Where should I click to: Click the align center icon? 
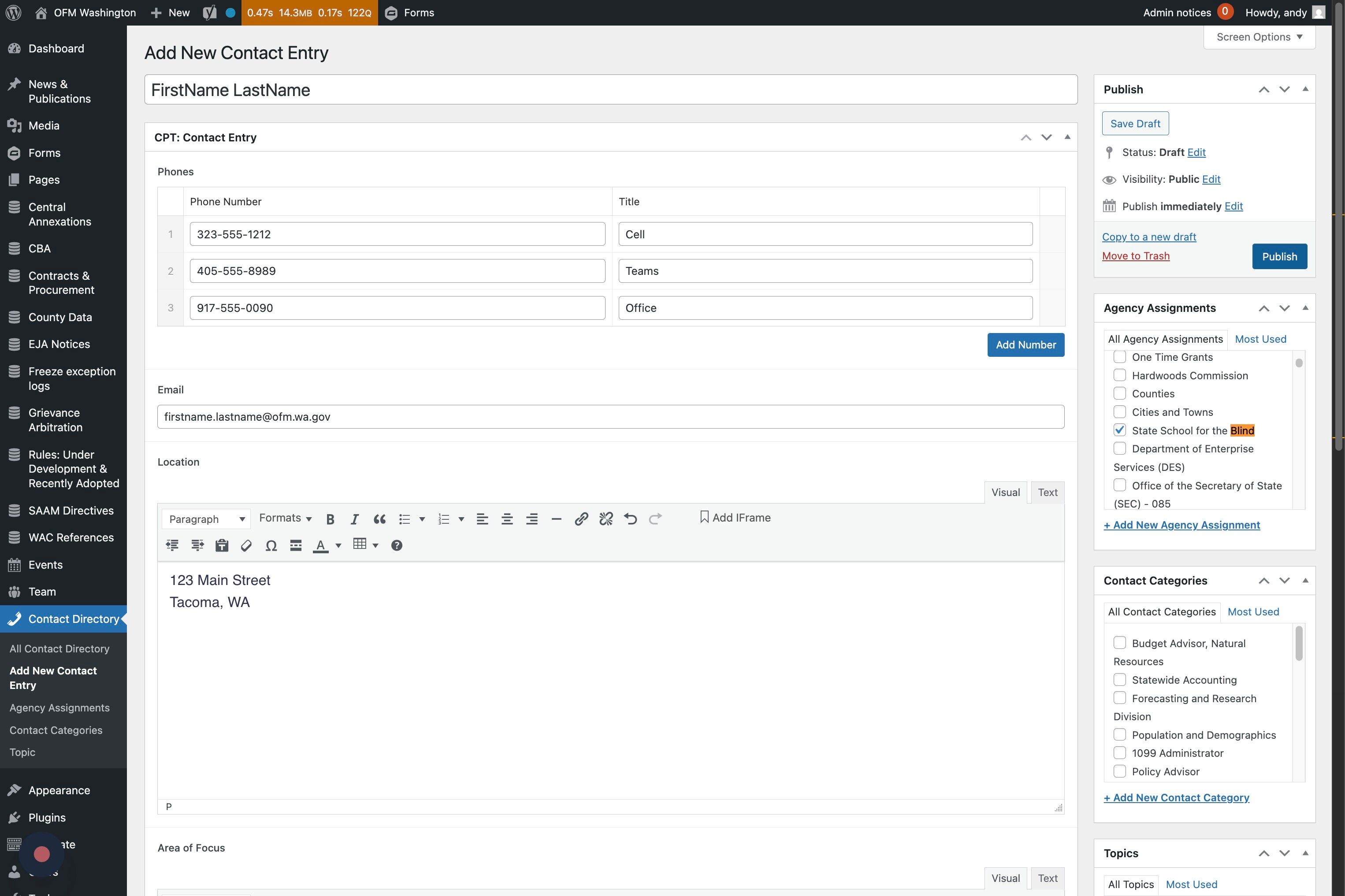(506, 519)
